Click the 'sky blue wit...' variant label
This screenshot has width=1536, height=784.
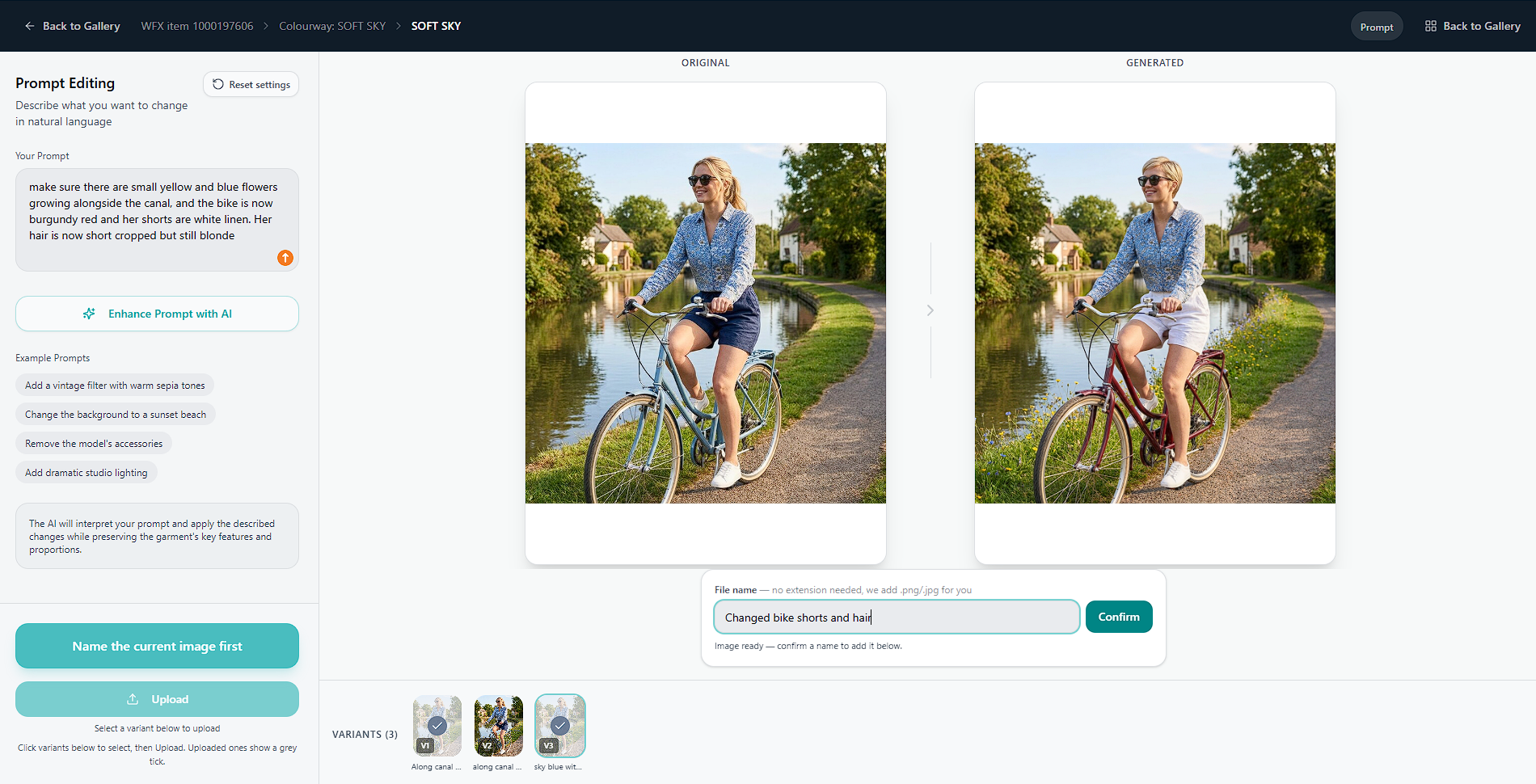click(559, 767)
